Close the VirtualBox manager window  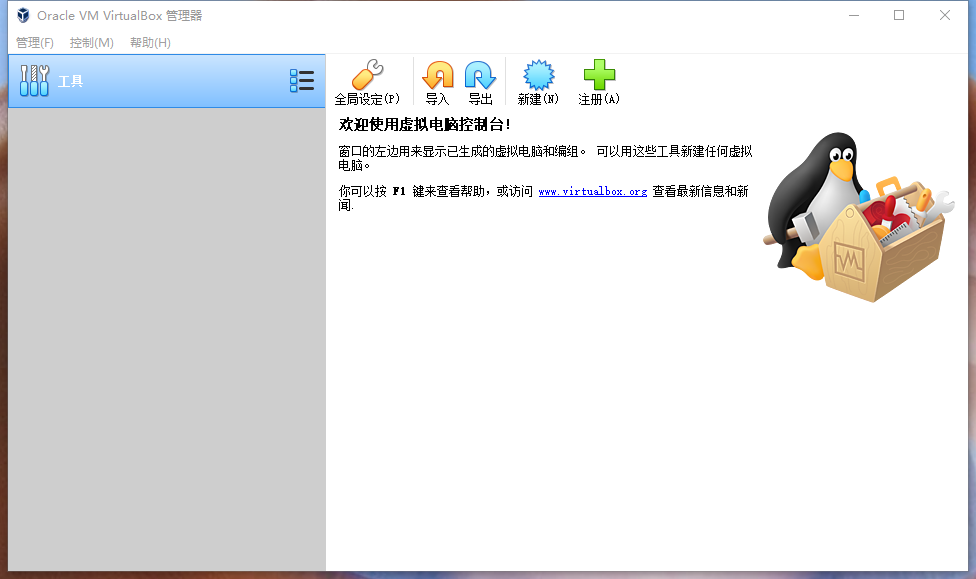945,15
